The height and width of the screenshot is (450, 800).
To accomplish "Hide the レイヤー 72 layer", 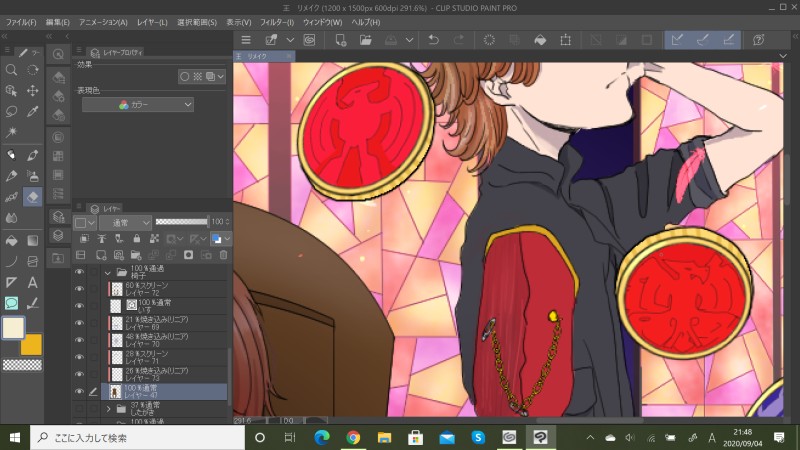I will pos(79,289).
